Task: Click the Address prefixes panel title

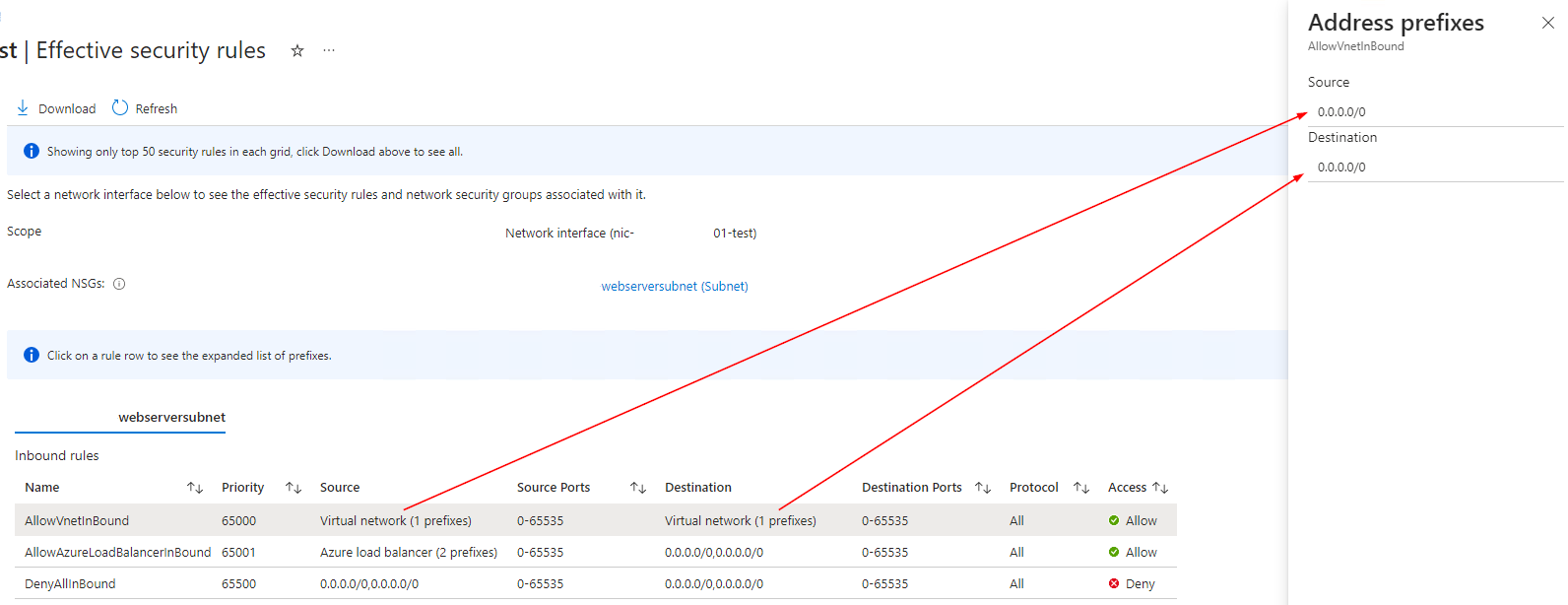Action: 1396,23
